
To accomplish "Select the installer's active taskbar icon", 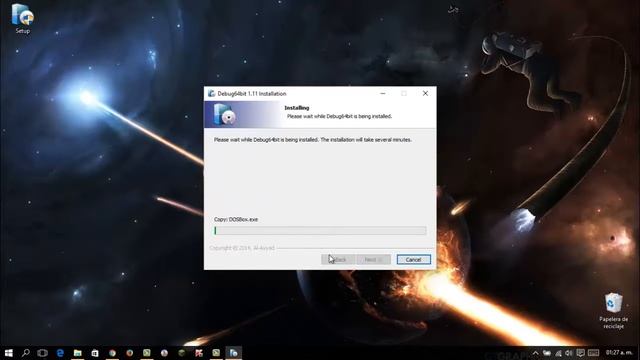I will 233,353.
